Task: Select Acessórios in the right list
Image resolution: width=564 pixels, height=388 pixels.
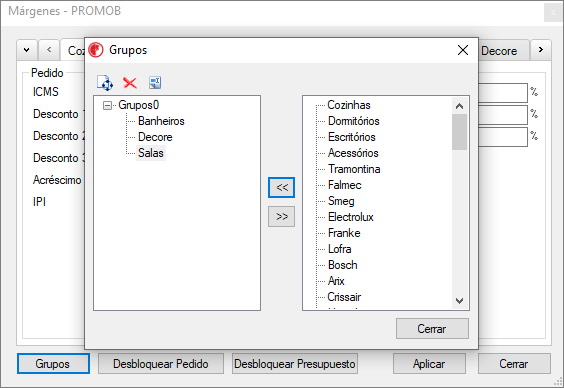Action: [353, 153]
